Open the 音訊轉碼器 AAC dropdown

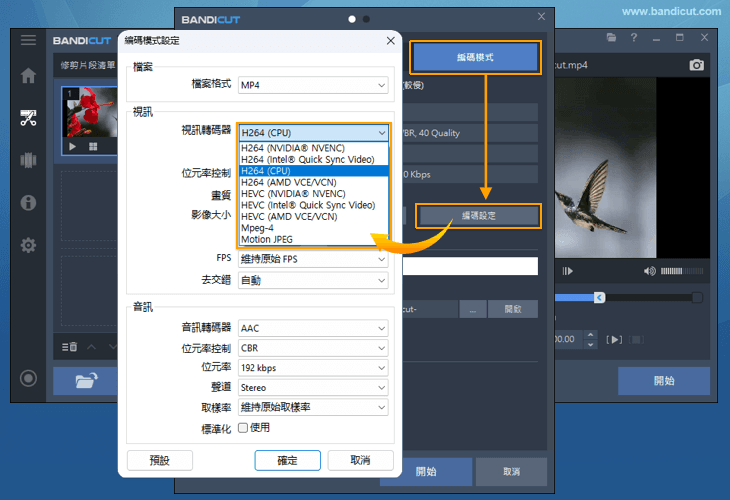(313, 328)
